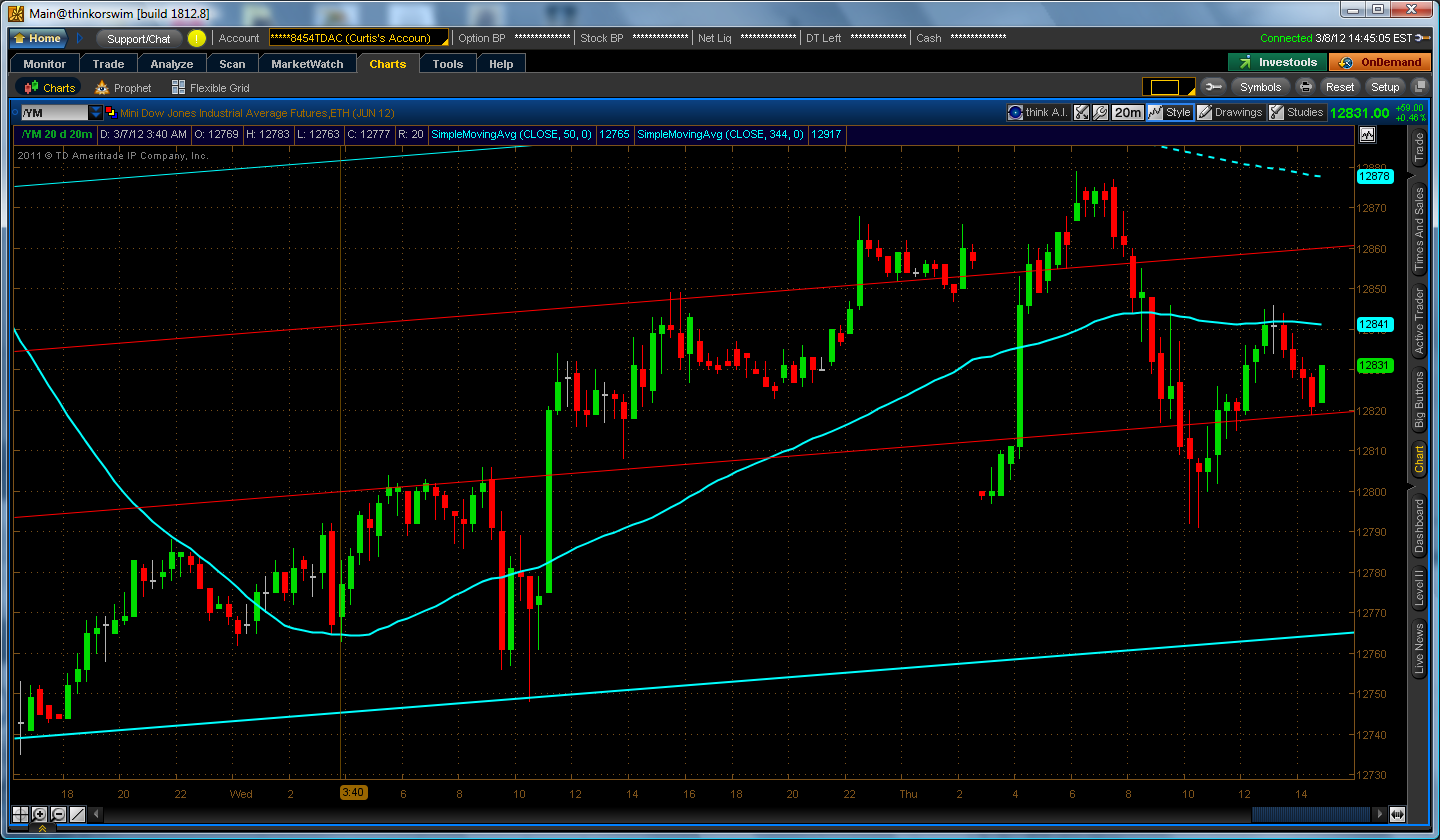
Task: Click the 3:40 time marker on the time axis
Action: coord(352,793)
